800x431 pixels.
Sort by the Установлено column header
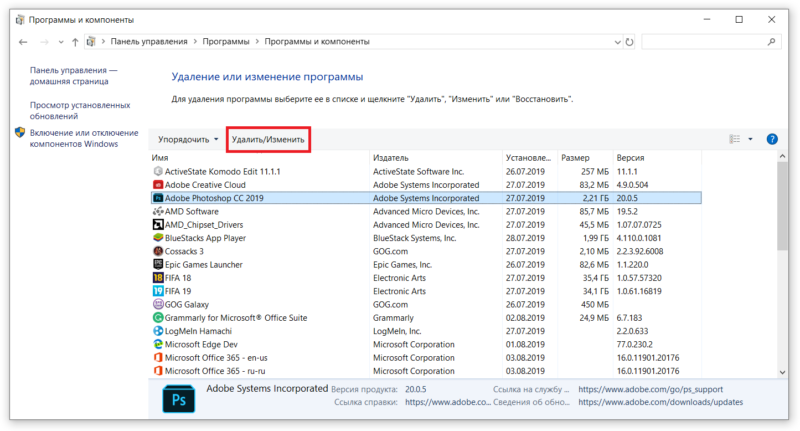pyautogui.click(x=530, y=158)
